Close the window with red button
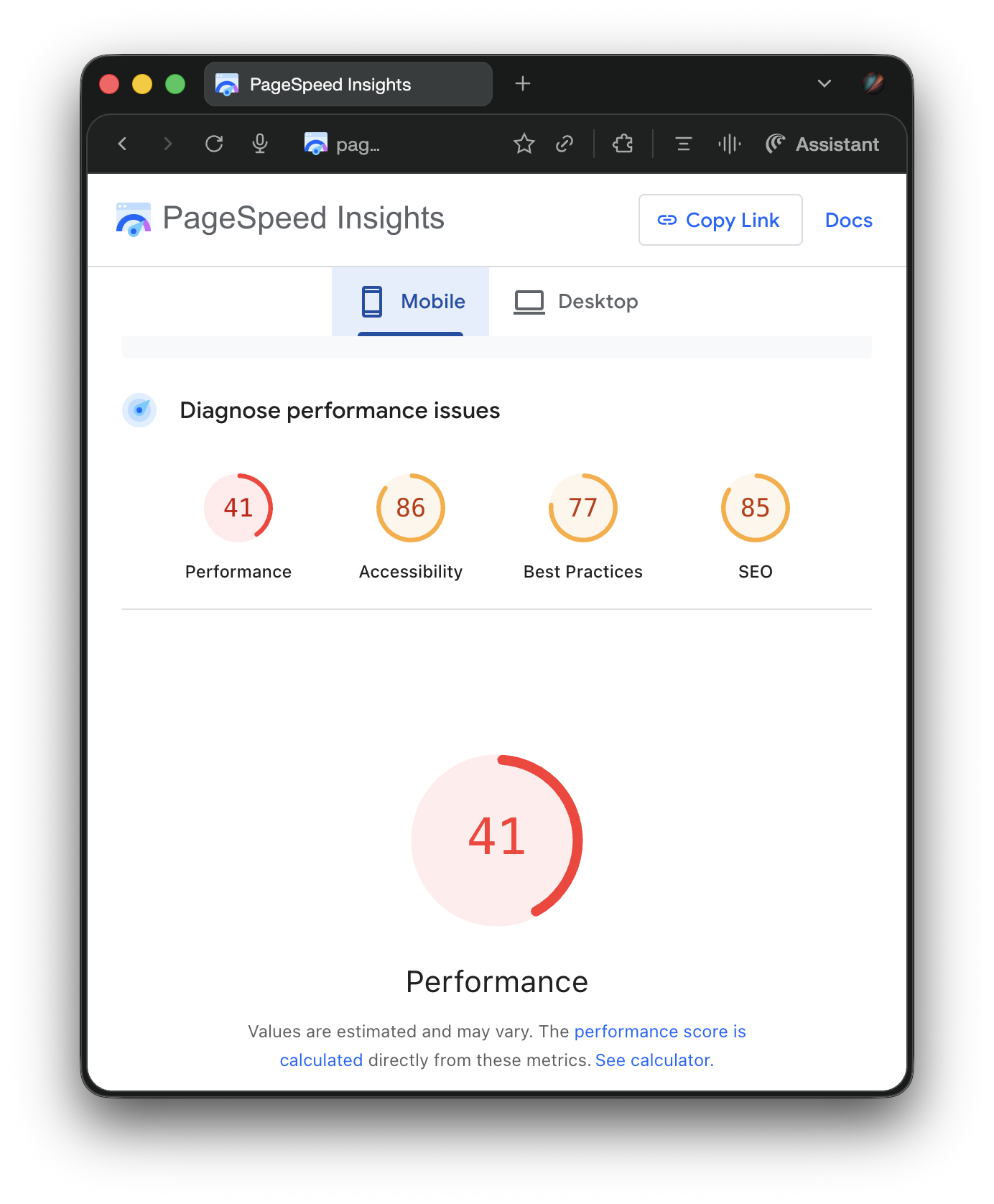994x1204 pixels. click(109, 84)
